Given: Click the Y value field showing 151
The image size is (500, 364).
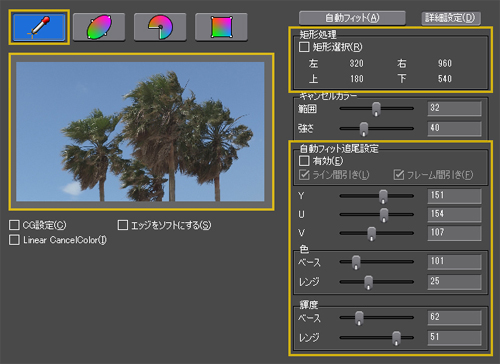Looking at the screenshot, I should (x=454, y=196).
